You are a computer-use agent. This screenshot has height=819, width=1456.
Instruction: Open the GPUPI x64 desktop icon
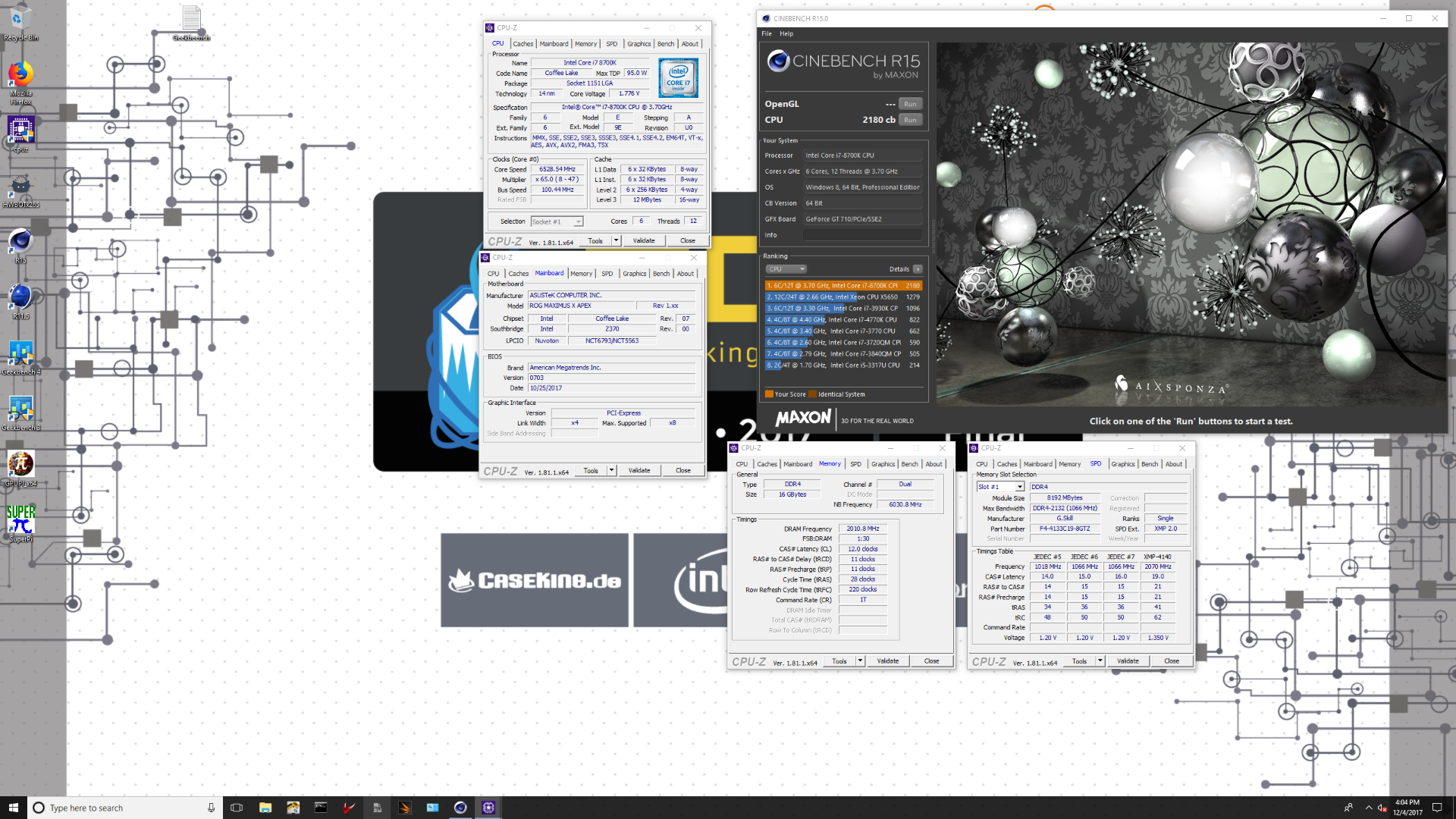20,469
